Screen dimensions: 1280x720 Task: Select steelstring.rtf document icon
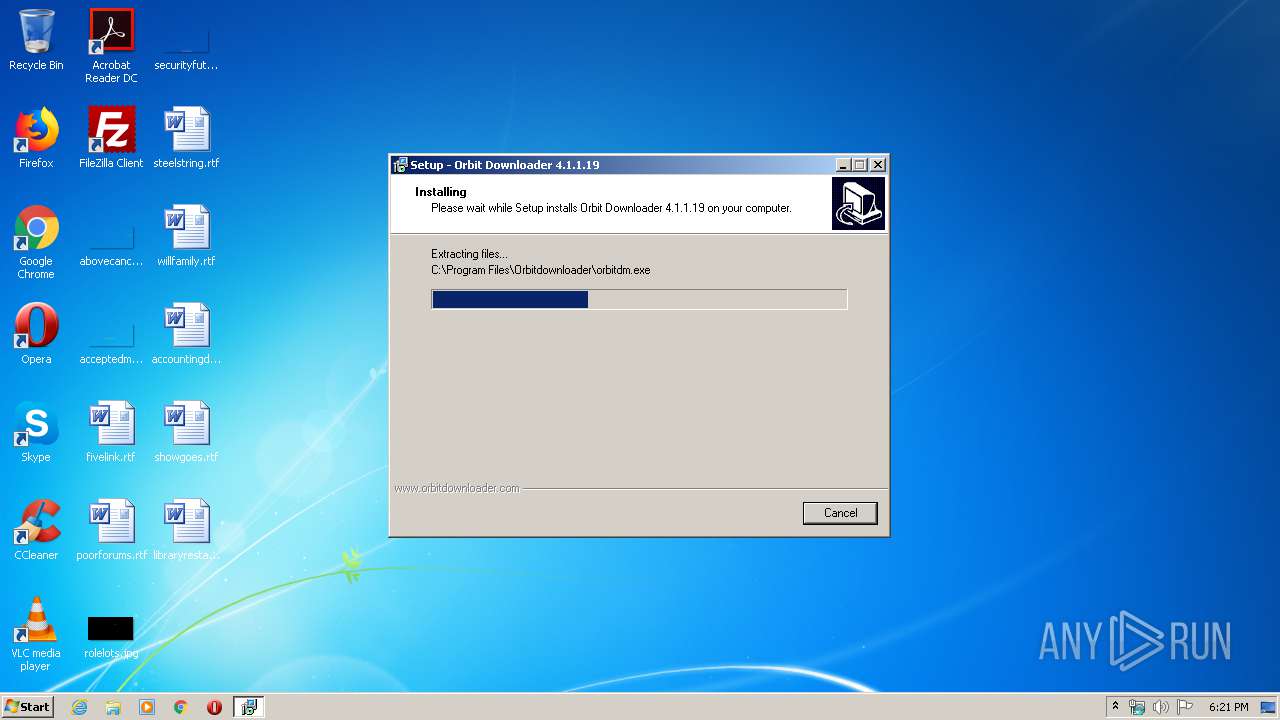(x=186, y=138)
